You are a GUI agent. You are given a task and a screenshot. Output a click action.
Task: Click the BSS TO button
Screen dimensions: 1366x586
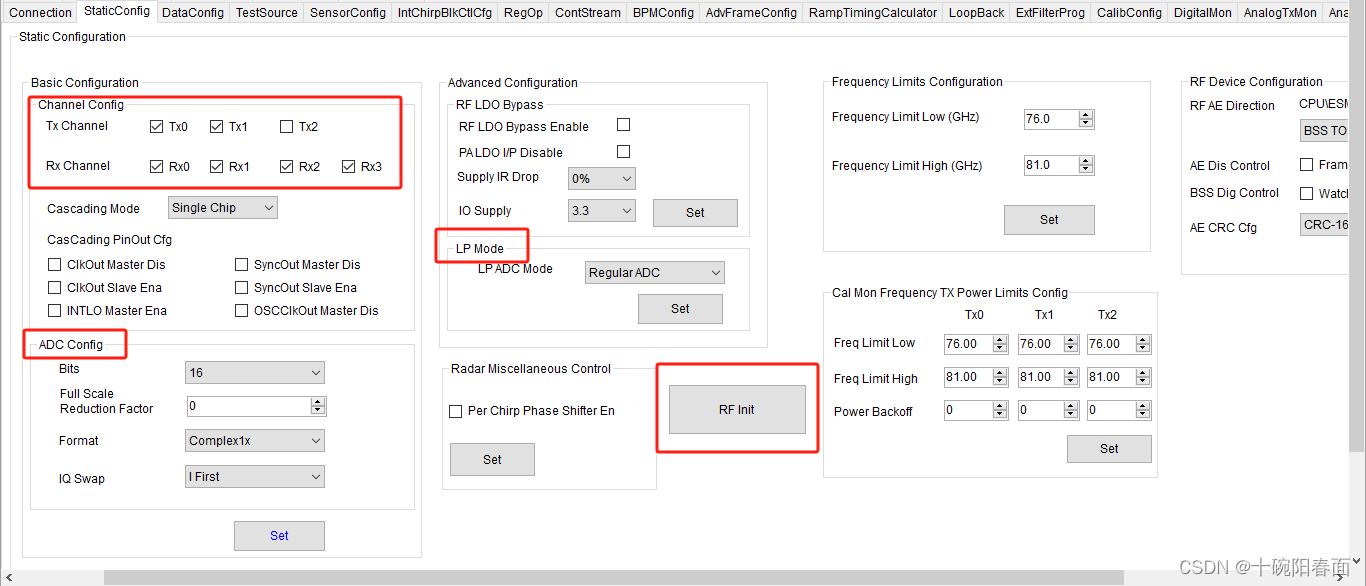coord(1325,131)
